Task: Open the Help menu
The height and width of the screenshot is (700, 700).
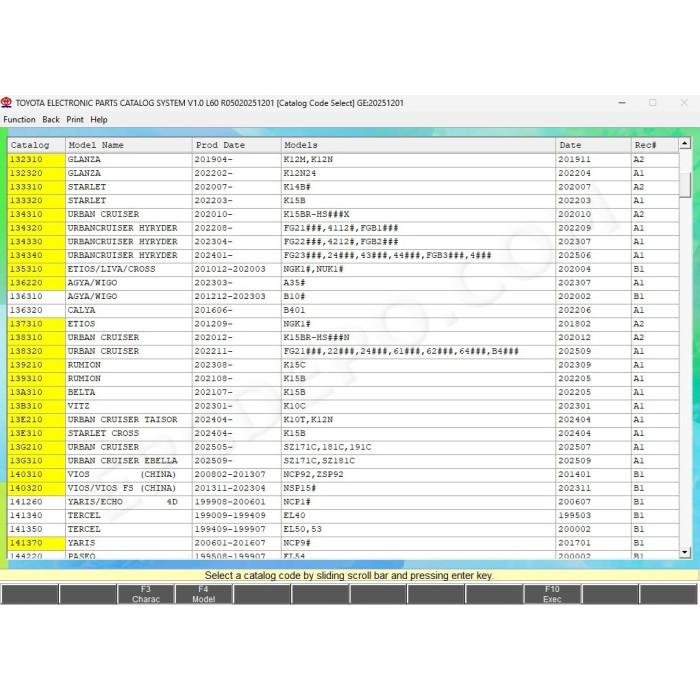Action: 99,120
